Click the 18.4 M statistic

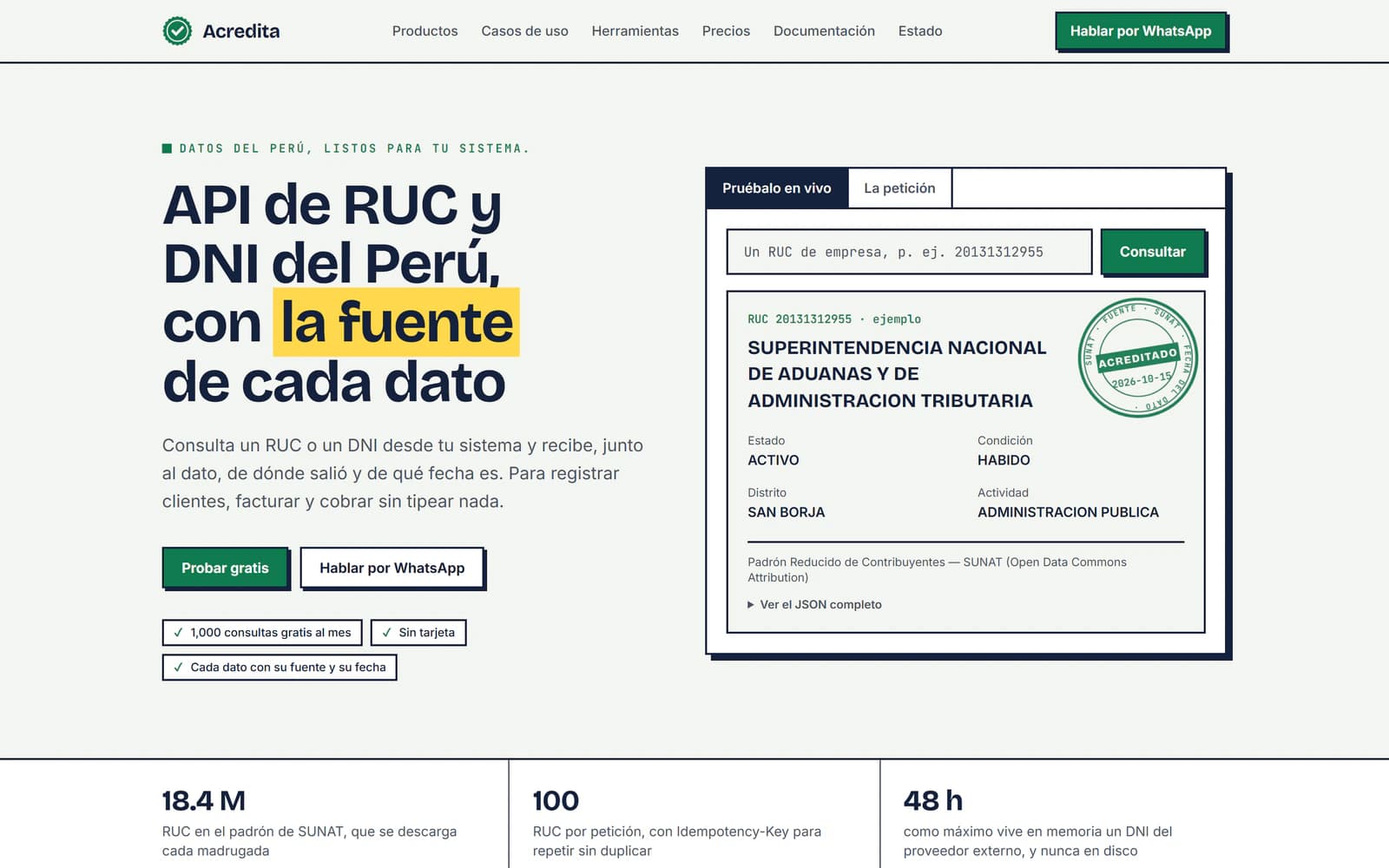(204, 800)
